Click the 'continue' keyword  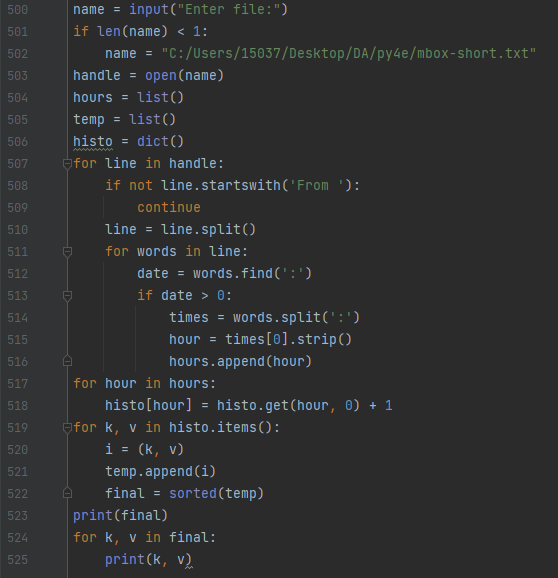(x=169, y=208)
